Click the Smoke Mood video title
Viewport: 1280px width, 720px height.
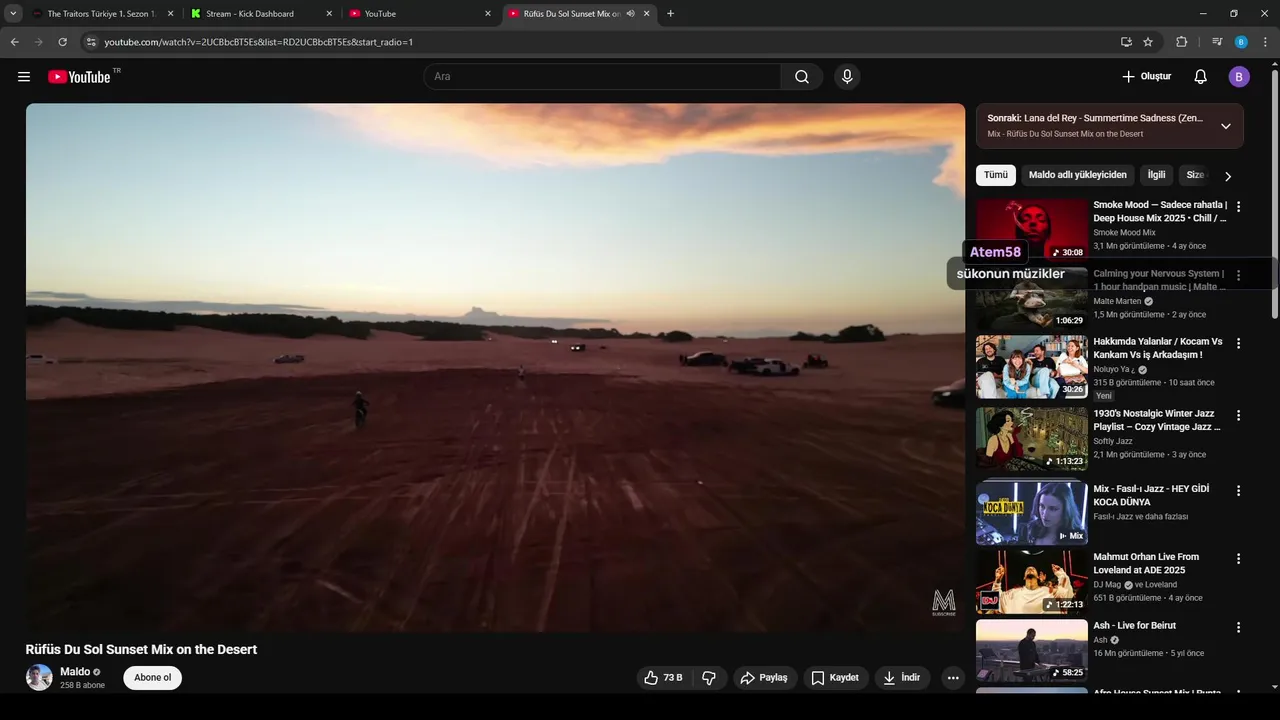point(1160,211)
